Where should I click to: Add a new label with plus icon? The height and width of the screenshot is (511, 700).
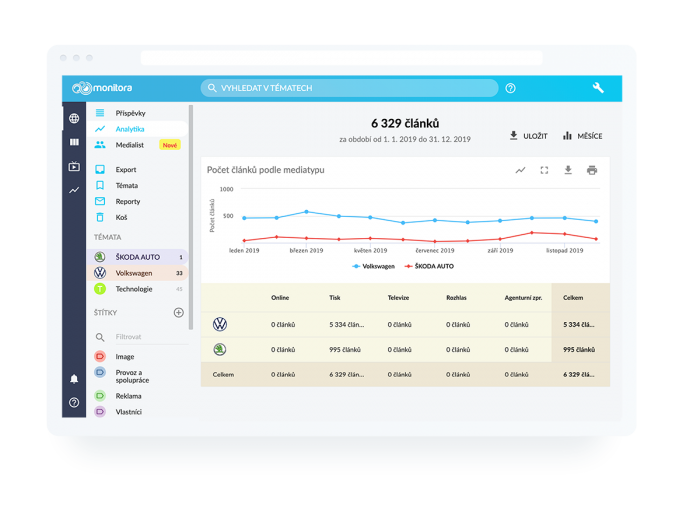pos(179,312)
